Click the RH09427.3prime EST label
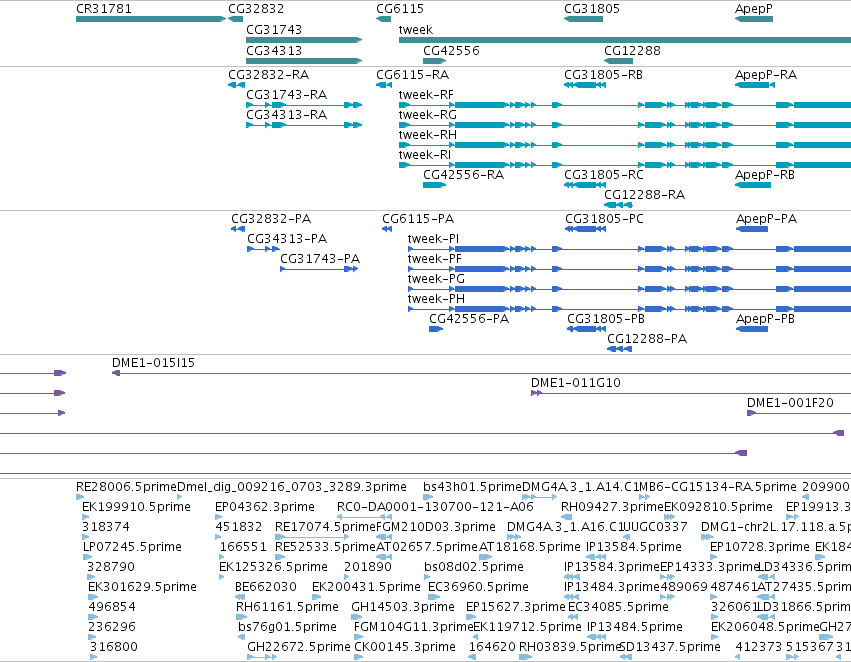This screenshot has height=662, width=851. pyautogui.click(x=612, y=507)
